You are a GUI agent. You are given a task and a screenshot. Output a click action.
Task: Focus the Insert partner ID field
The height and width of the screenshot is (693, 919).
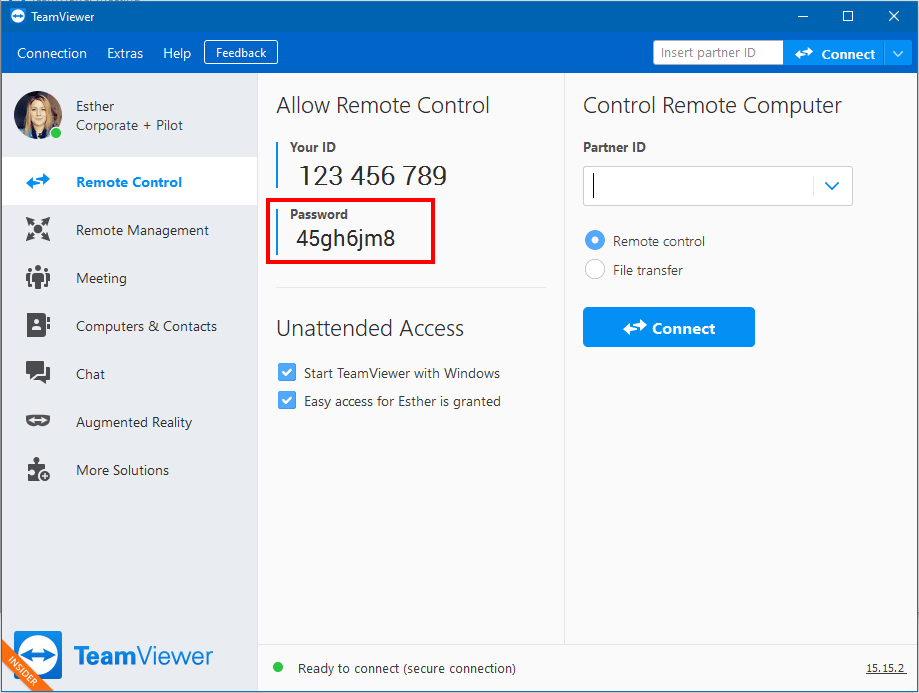pyautogui.click(x=718, y=53)
